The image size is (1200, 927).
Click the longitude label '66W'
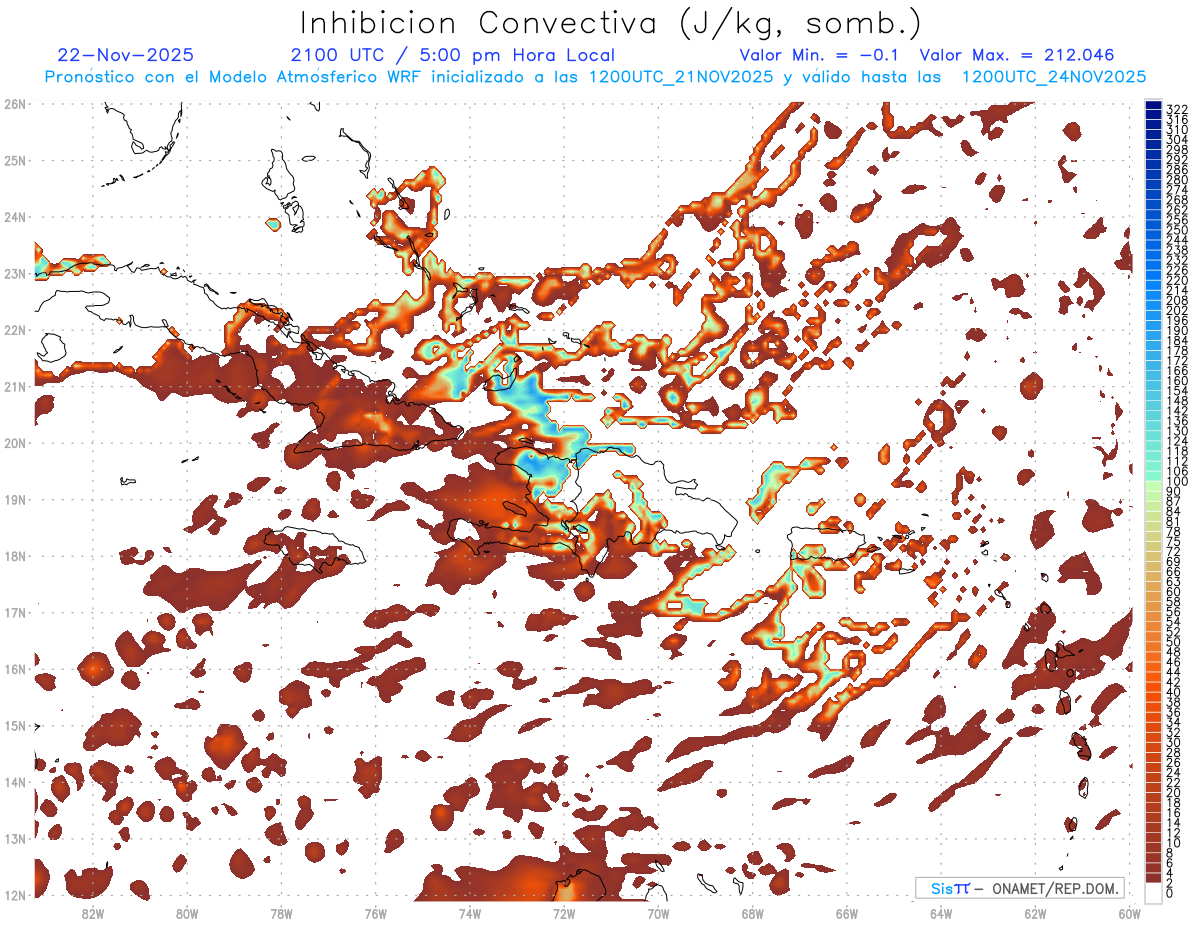[847, 914]
